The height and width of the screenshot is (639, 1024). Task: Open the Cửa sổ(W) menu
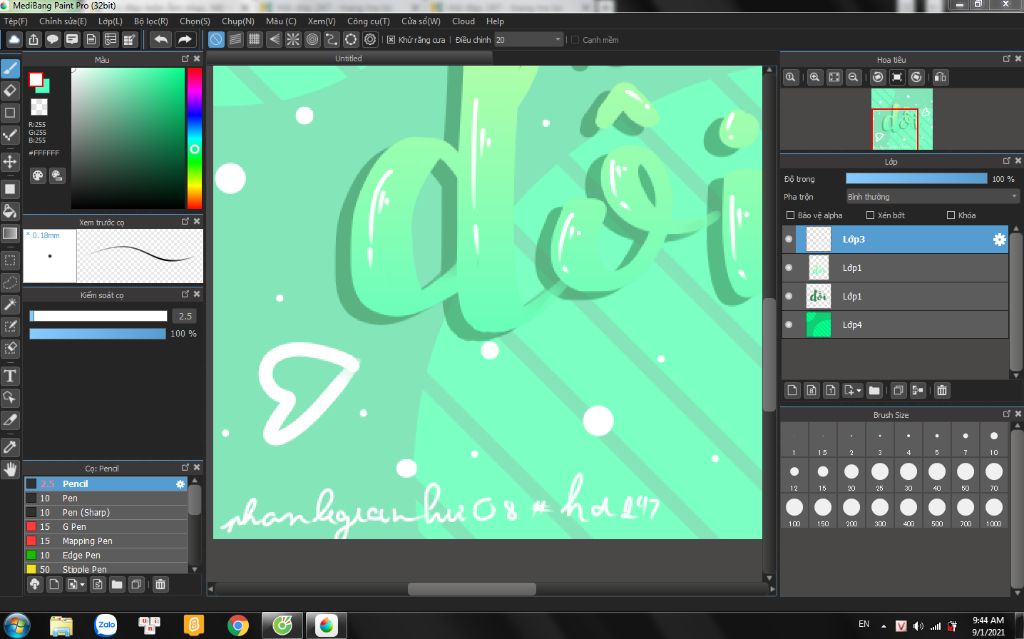click(421, 22)
